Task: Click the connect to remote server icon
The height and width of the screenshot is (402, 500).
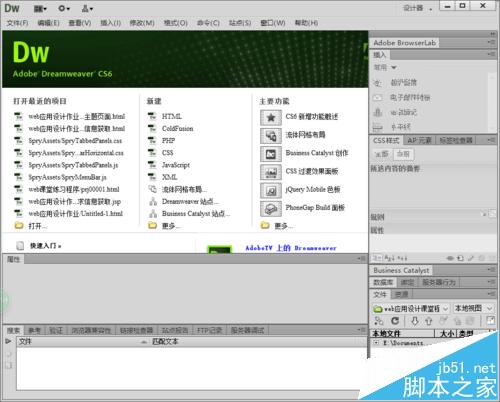Action: click(379, 321)
